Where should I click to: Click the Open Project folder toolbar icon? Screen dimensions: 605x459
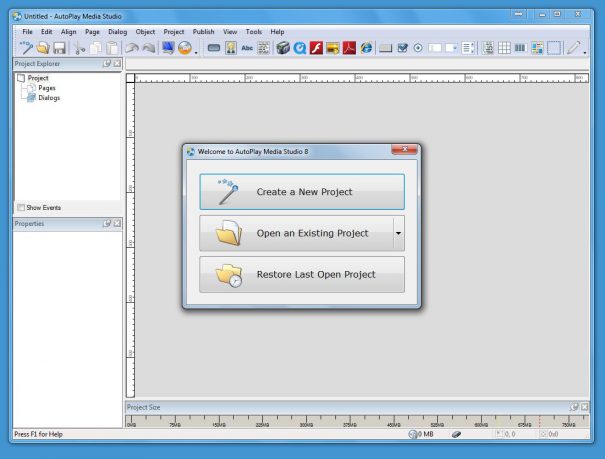point(43,48)
